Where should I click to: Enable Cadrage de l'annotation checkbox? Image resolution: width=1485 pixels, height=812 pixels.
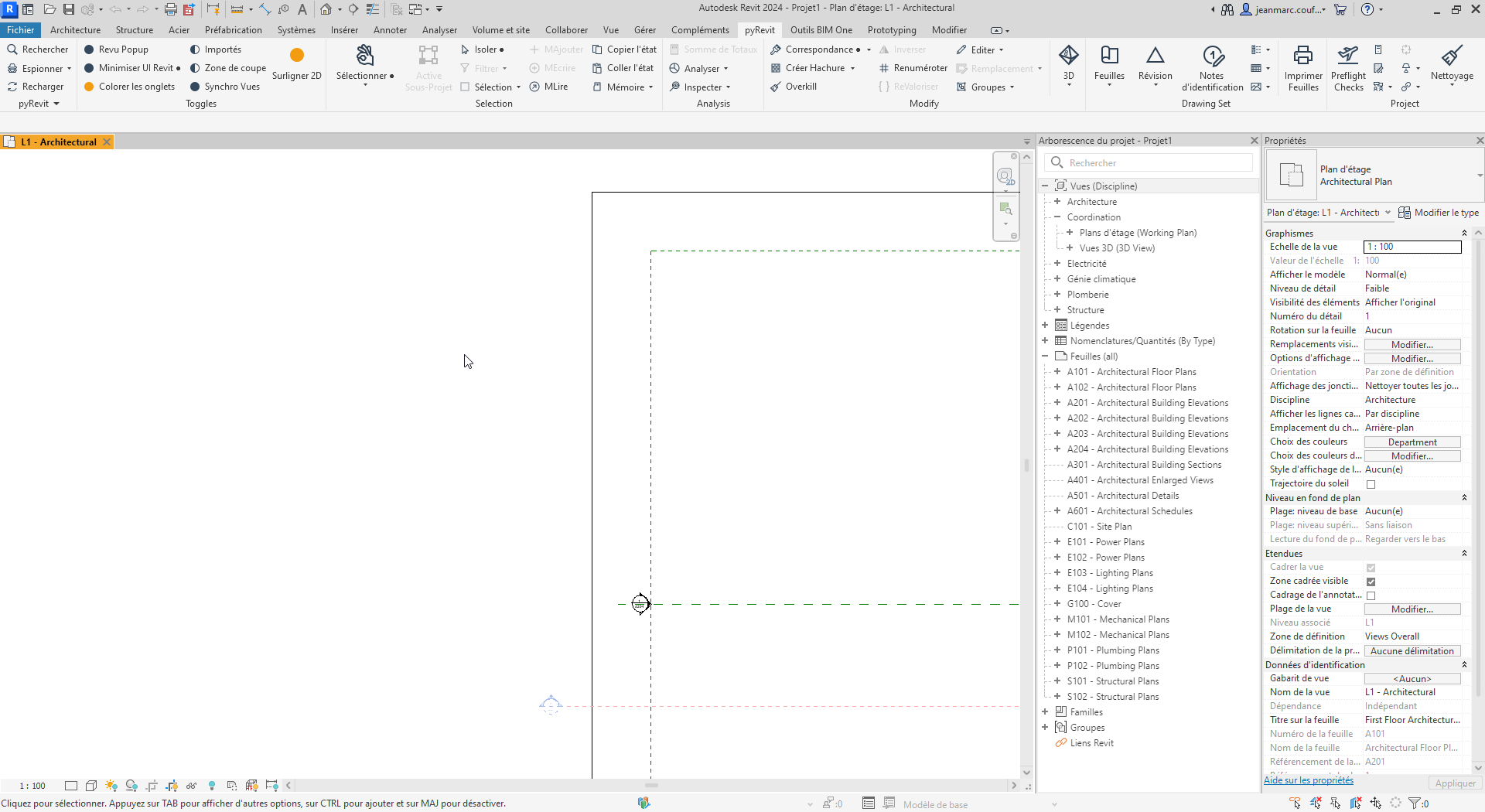[x=1372, y=595]
